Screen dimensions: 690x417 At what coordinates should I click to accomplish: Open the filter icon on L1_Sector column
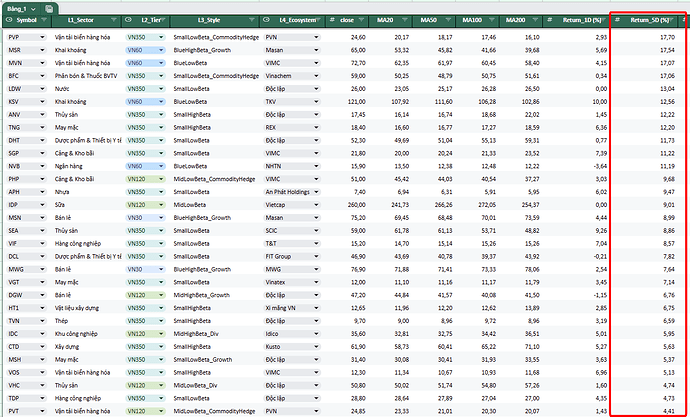point(114,20)
